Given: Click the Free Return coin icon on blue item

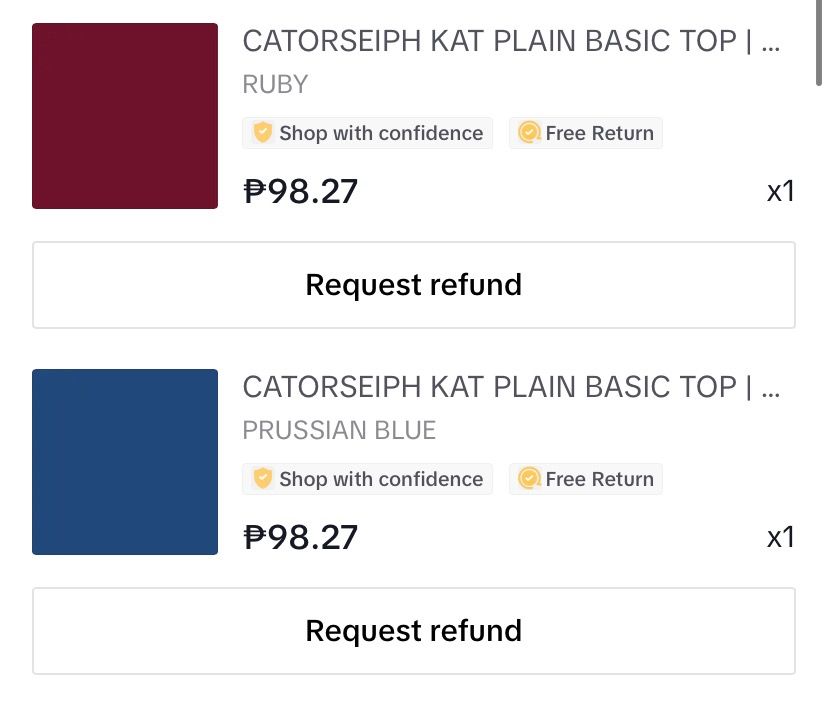Looking at the screenshot, I should (x=529, y=479).
